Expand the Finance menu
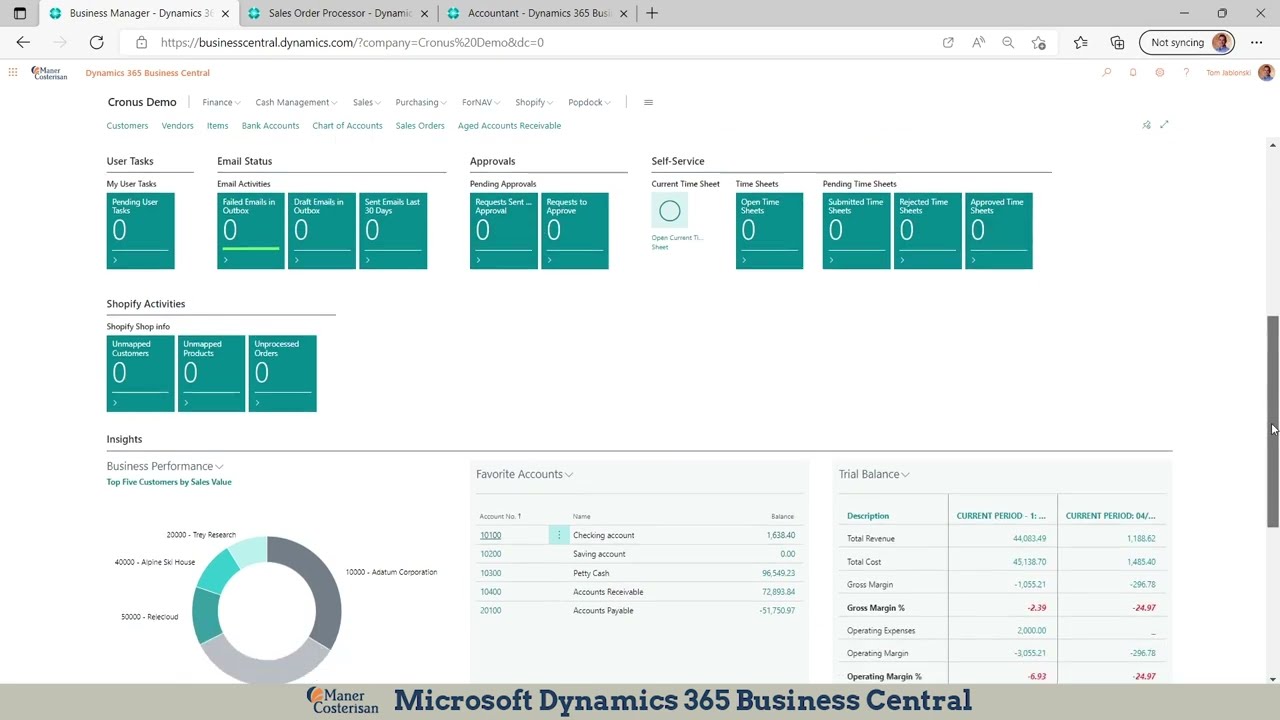Screen dimensions: 1280x720 220,102
